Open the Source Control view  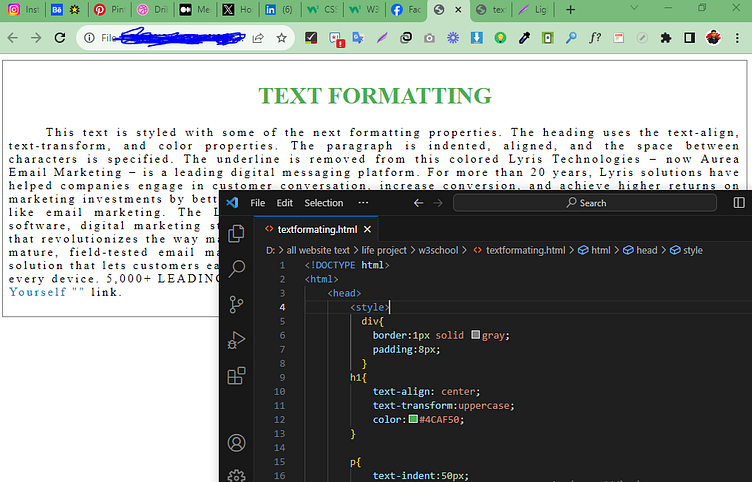coord(237,305)
